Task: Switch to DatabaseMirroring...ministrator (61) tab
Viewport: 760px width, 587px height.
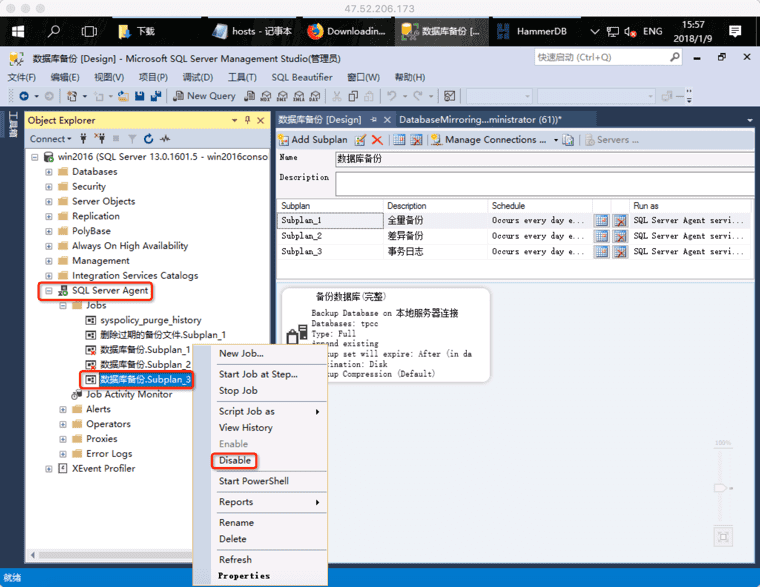Action: (480, 120)
